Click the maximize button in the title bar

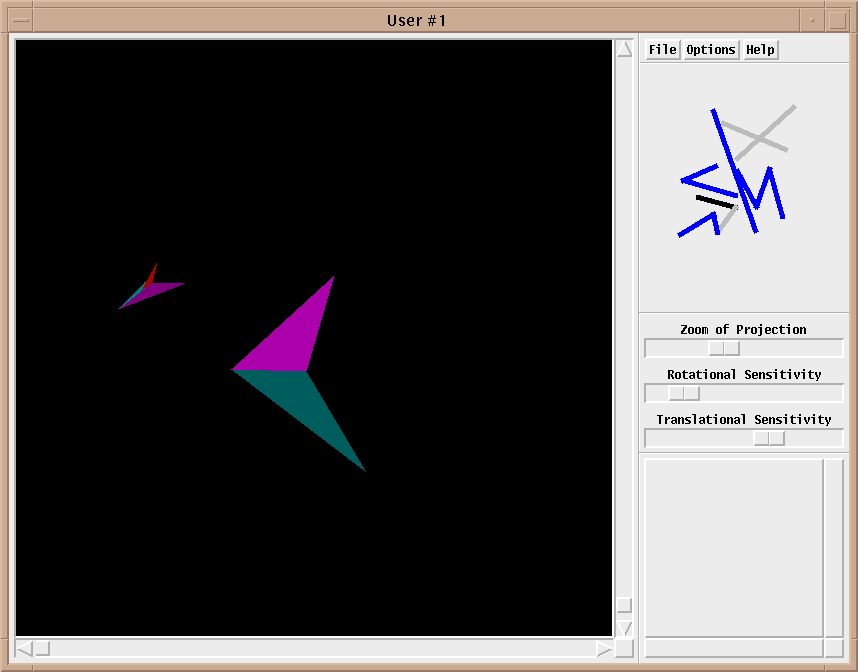coord(838,20)
